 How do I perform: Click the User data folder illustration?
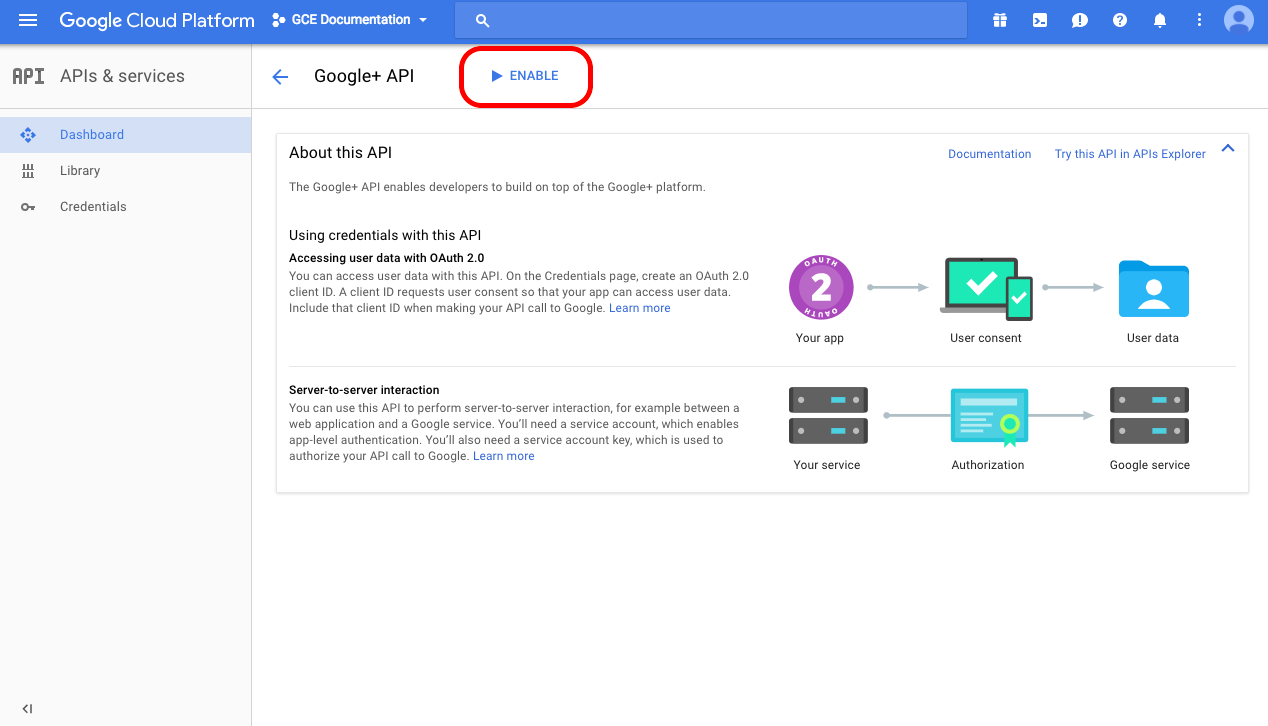point(1153,288)
